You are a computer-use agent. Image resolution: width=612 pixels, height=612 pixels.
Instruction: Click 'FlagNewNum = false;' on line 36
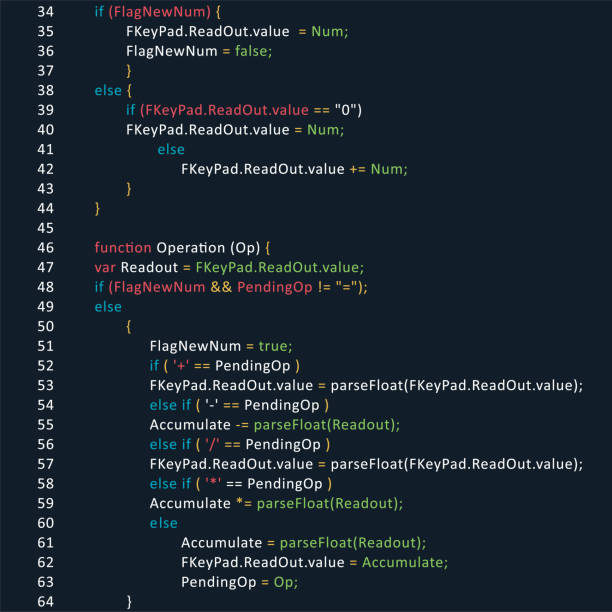tap(199, 51)
